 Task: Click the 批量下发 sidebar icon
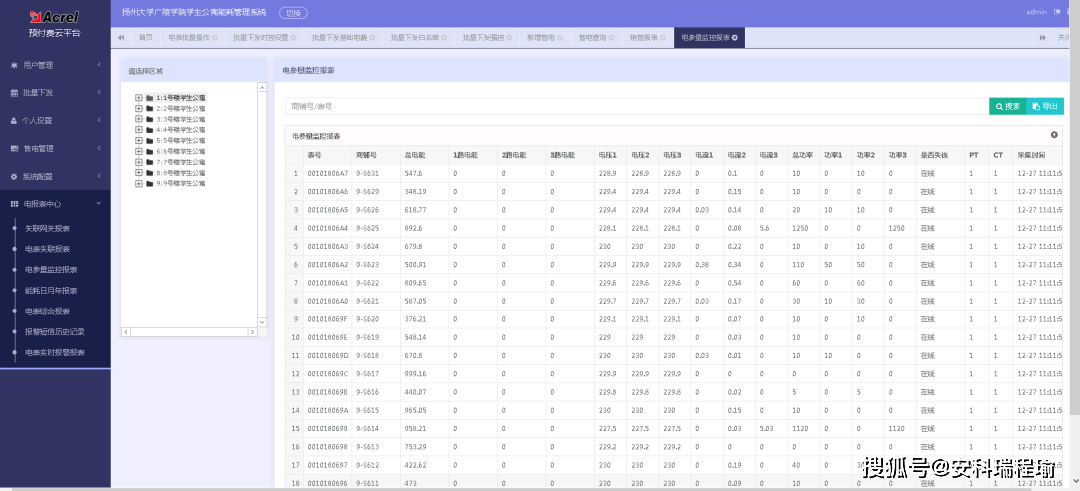tap(14, 93)
